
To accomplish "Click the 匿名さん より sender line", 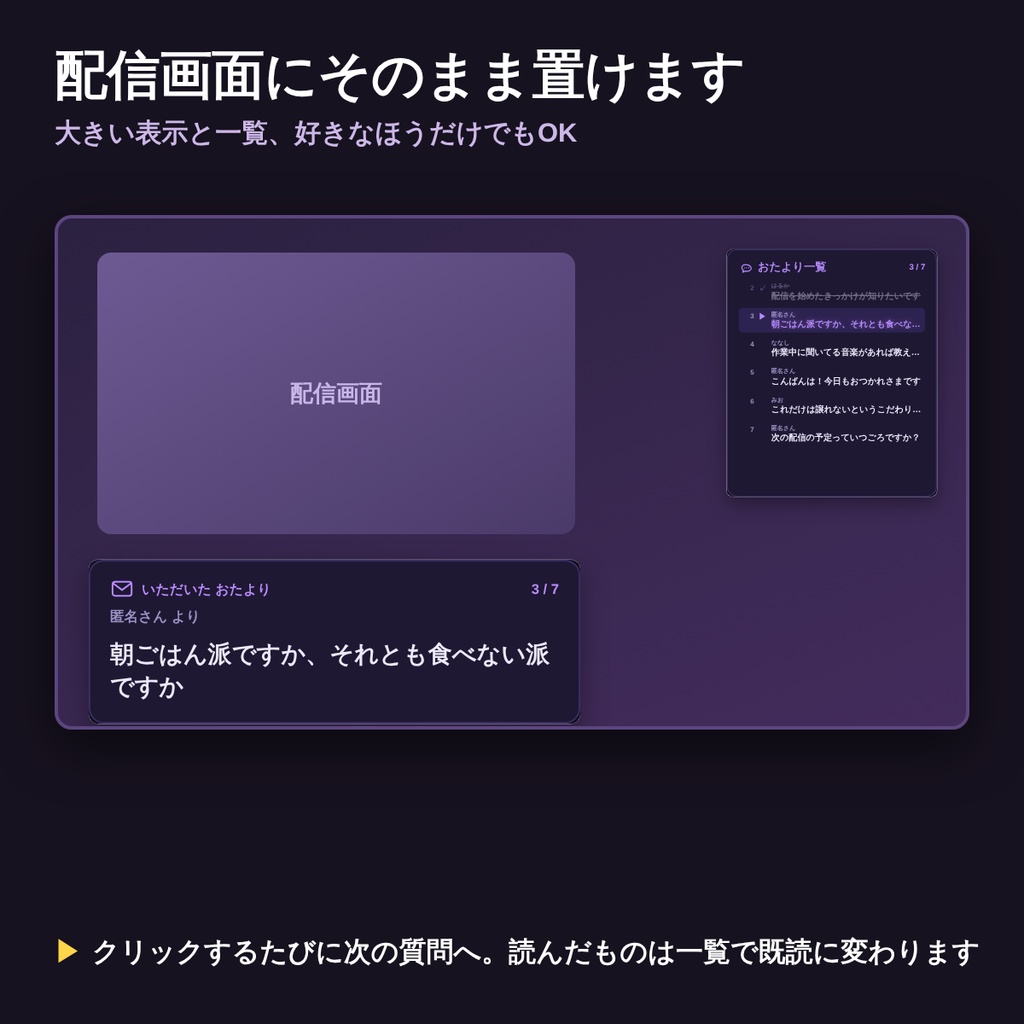I will [x=154, y=616].
